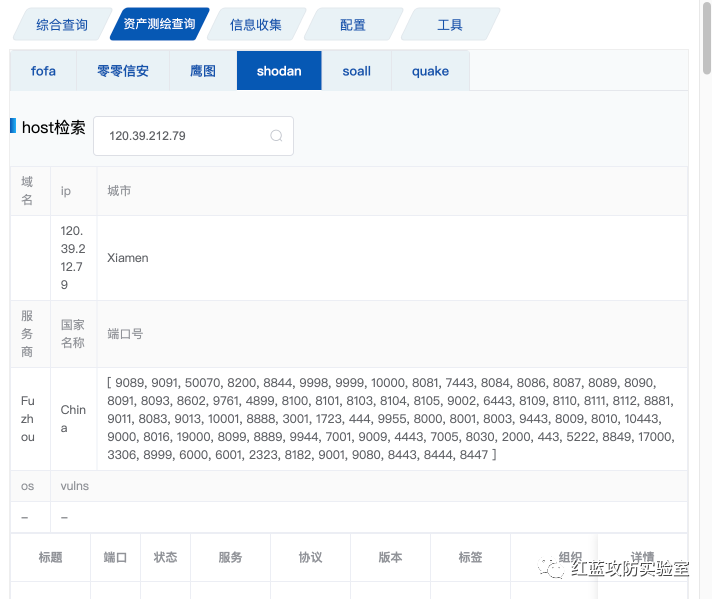Image resolution: width=712 pixels, height=599 pixels.
Task: Click the Fuzhou provider cell
Action: [30, 419]
